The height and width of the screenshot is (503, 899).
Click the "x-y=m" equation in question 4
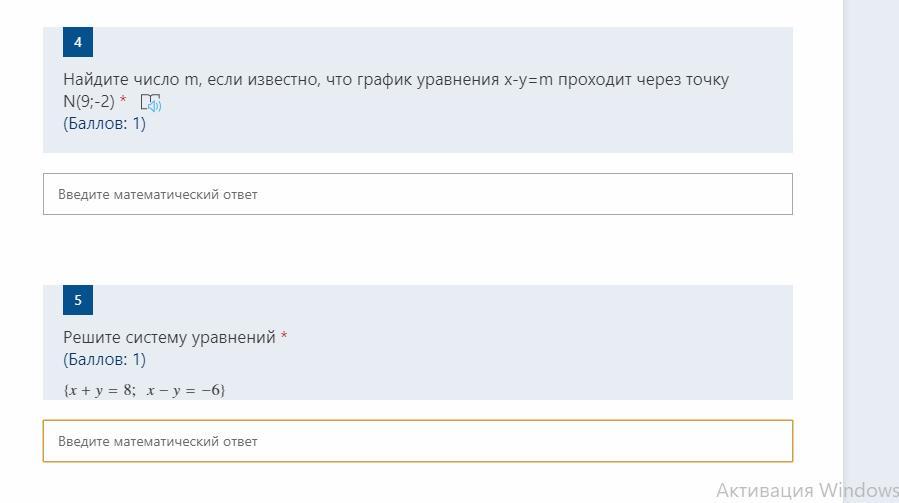click(528, 80)
